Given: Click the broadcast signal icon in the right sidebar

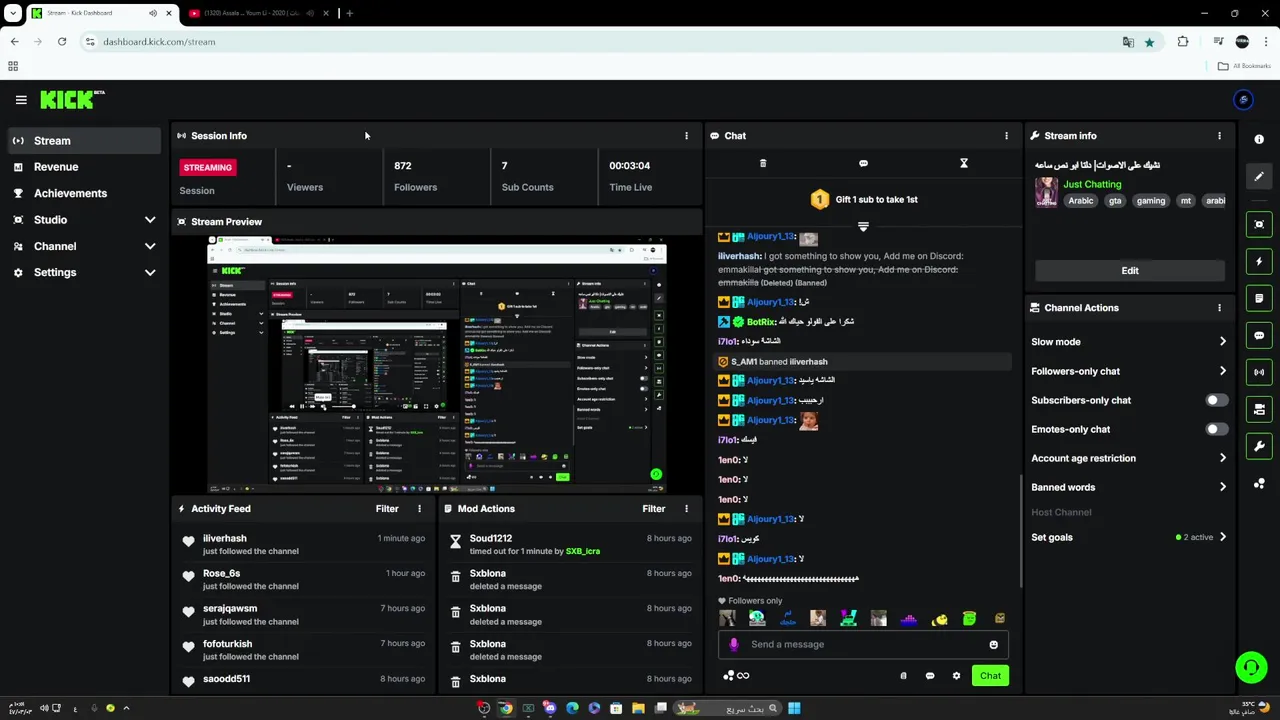Looking at the screenshot, I should [1259, 372].
